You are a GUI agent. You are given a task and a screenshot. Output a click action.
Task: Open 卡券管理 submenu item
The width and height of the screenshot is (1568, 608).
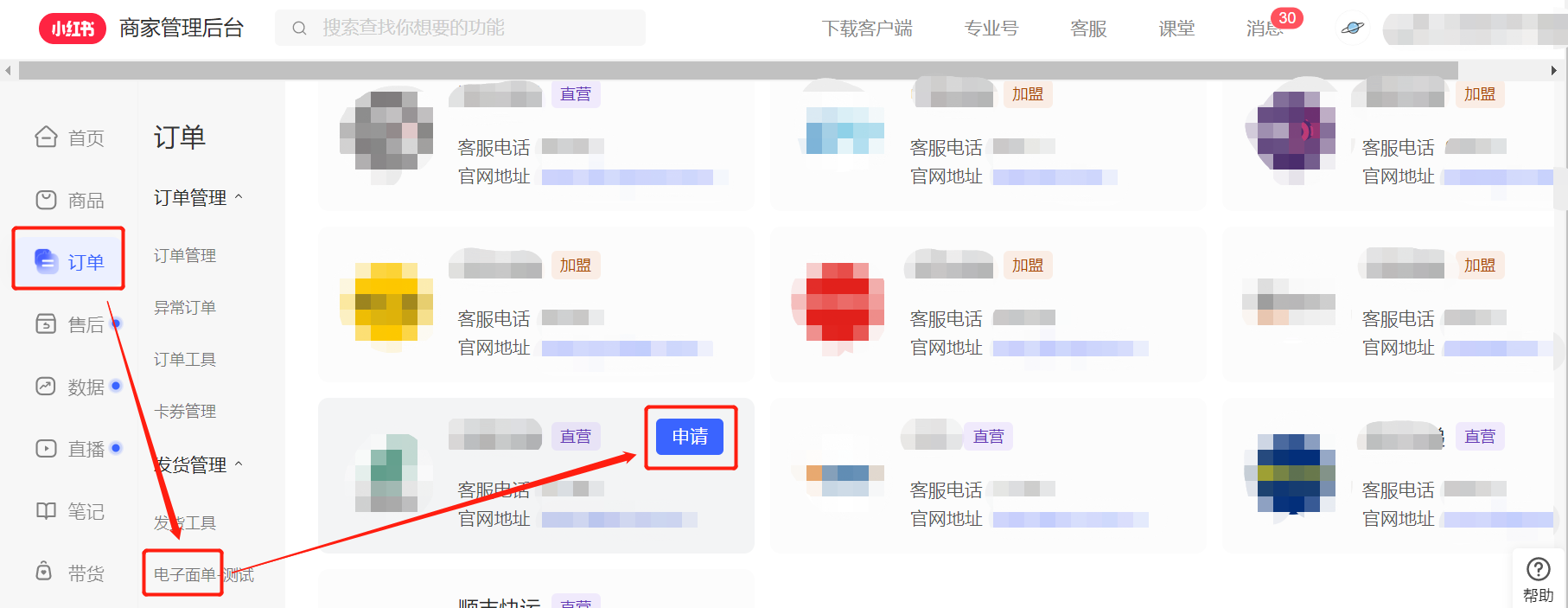pyautogui.click(x=185, y=411)
